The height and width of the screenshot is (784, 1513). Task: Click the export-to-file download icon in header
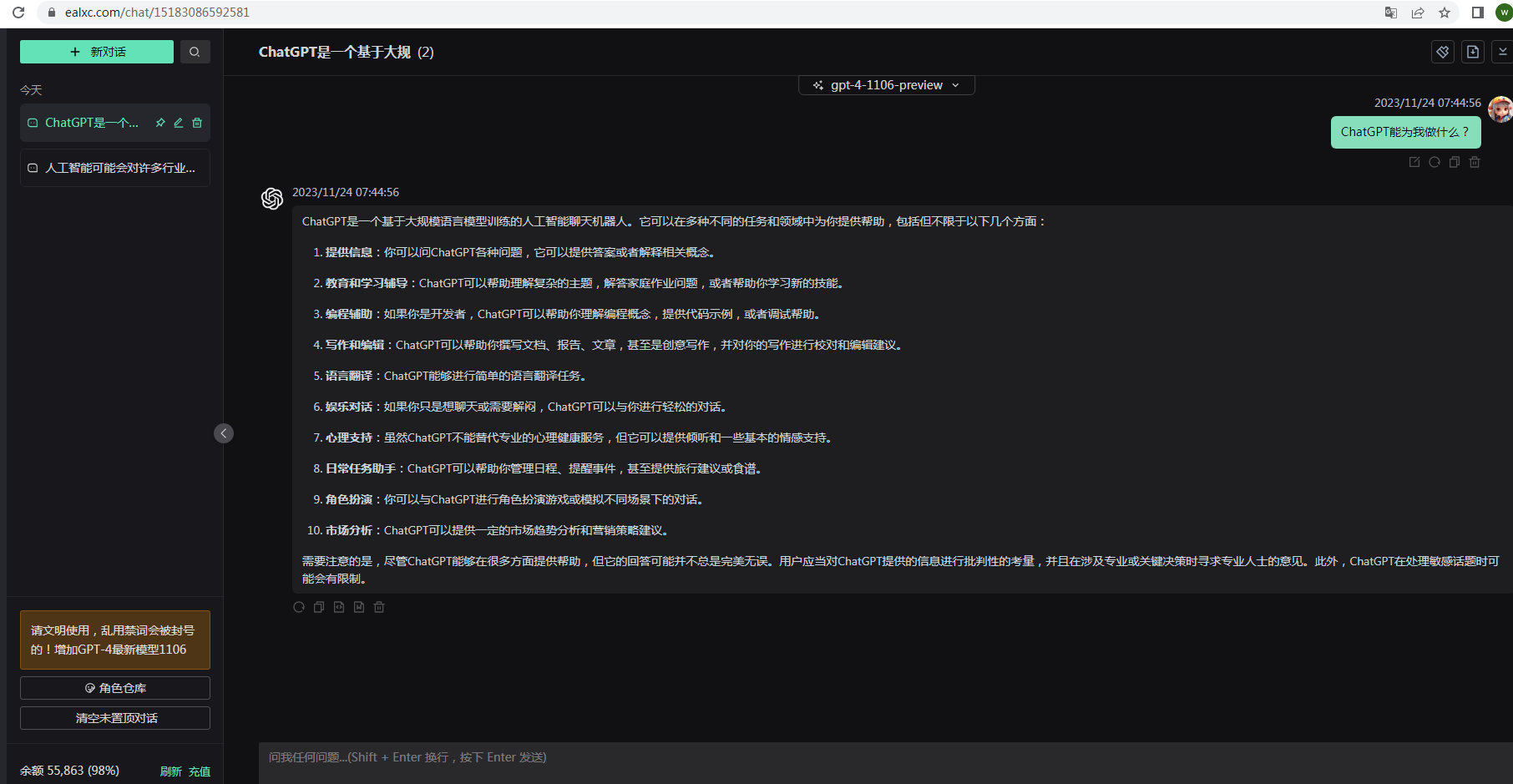pyautogui.click(x=1473, y=52)
